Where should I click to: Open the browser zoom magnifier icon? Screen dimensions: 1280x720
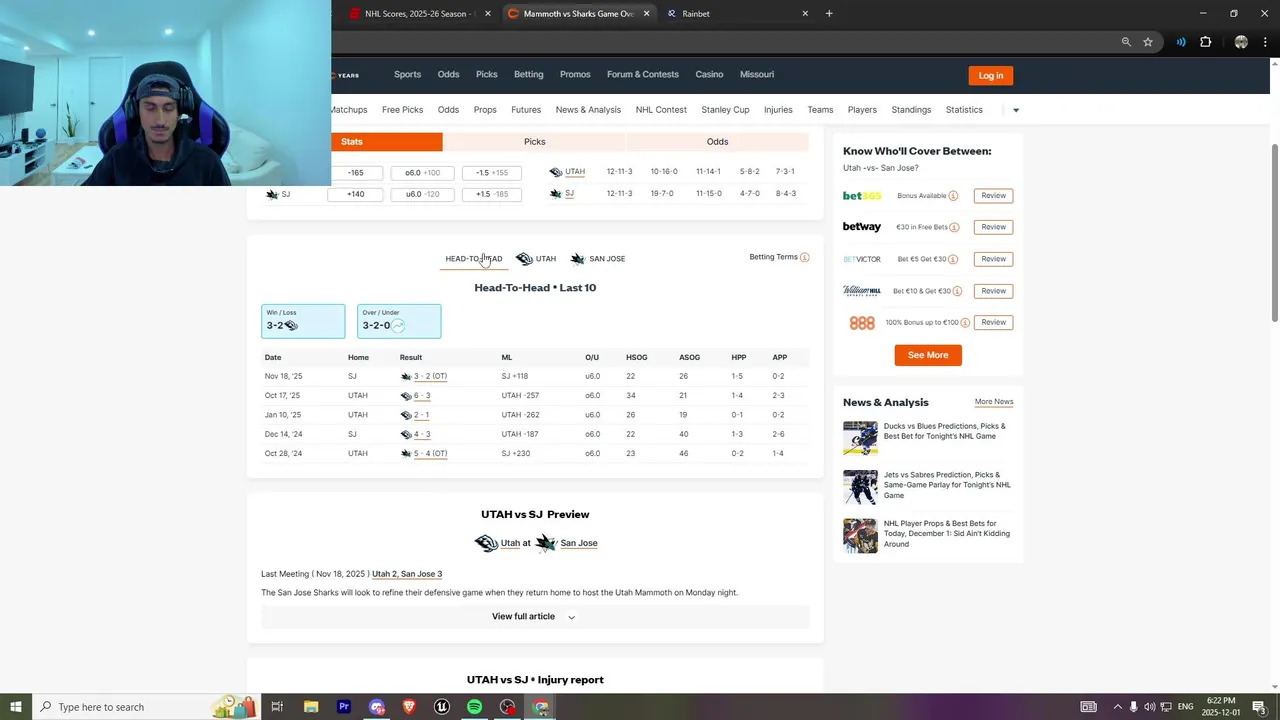1126,42
